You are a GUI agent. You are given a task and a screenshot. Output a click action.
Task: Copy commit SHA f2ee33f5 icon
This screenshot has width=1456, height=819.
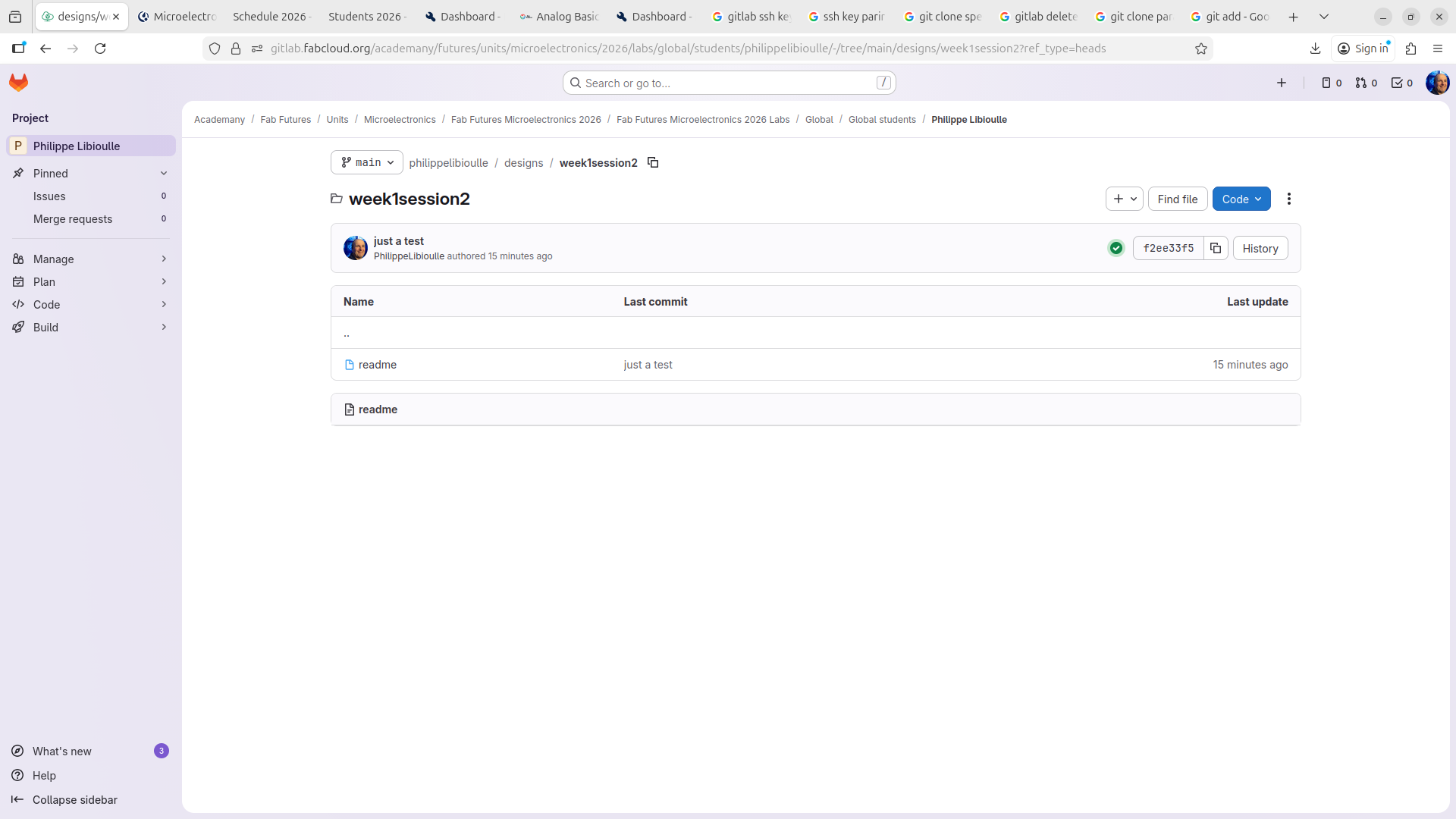tap(1216, 248)
